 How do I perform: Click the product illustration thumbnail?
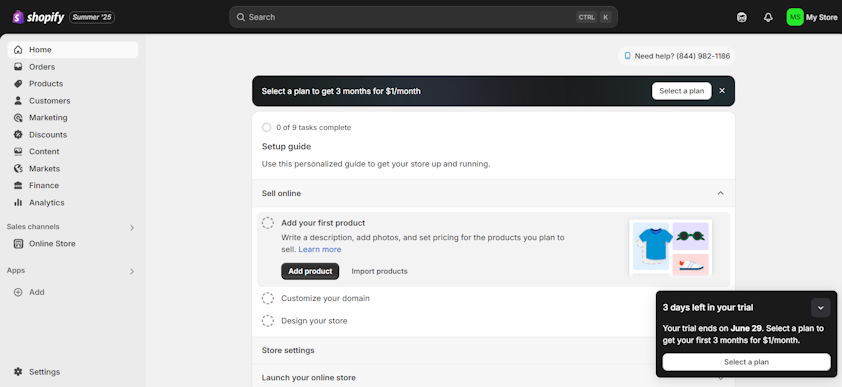[x=671, y=247]
